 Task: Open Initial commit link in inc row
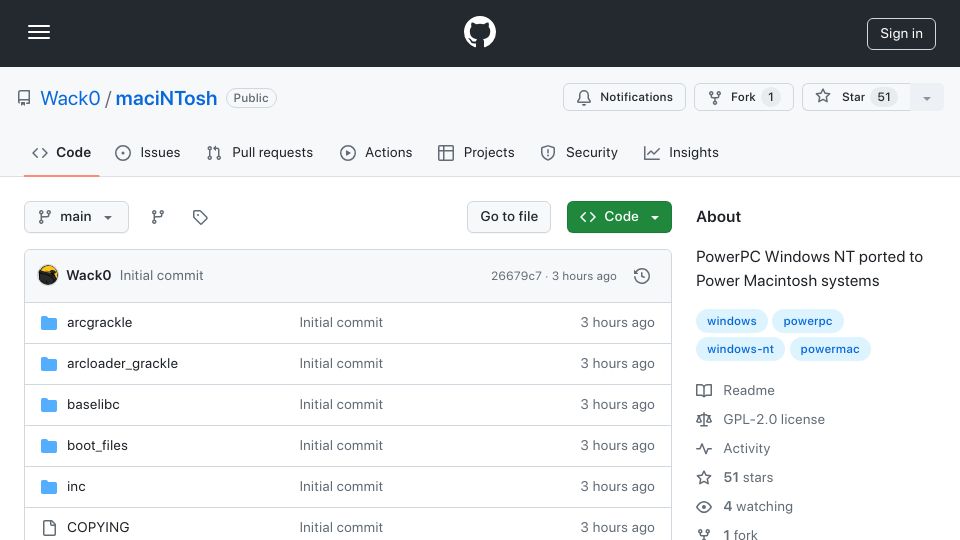click(x=341, y=487)
